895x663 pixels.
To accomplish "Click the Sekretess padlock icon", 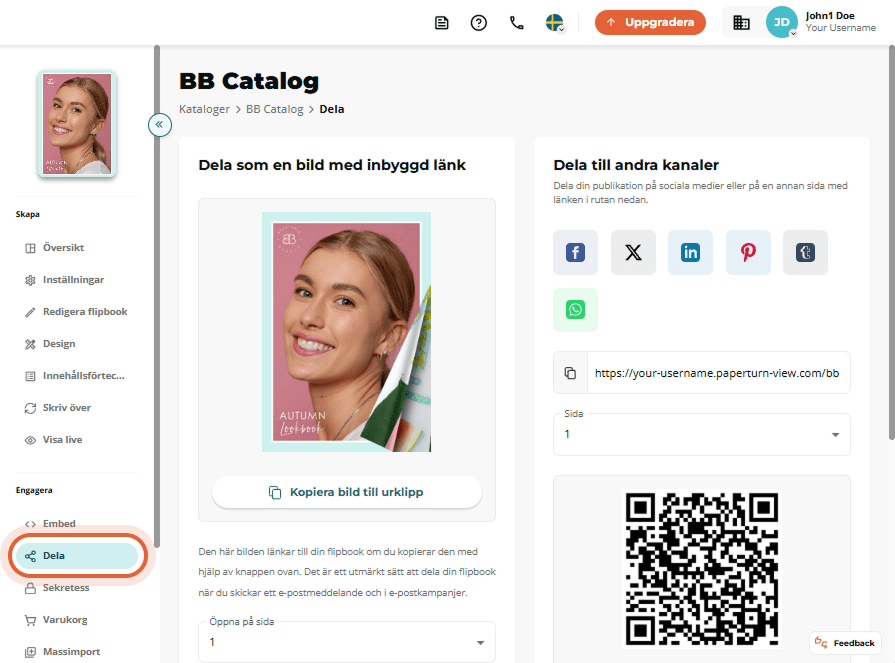I will (x=30, y=588).
